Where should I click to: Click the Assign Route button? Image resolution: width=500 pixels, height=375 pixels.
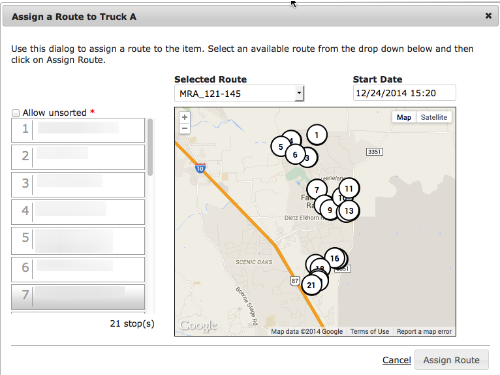[451, 360]
